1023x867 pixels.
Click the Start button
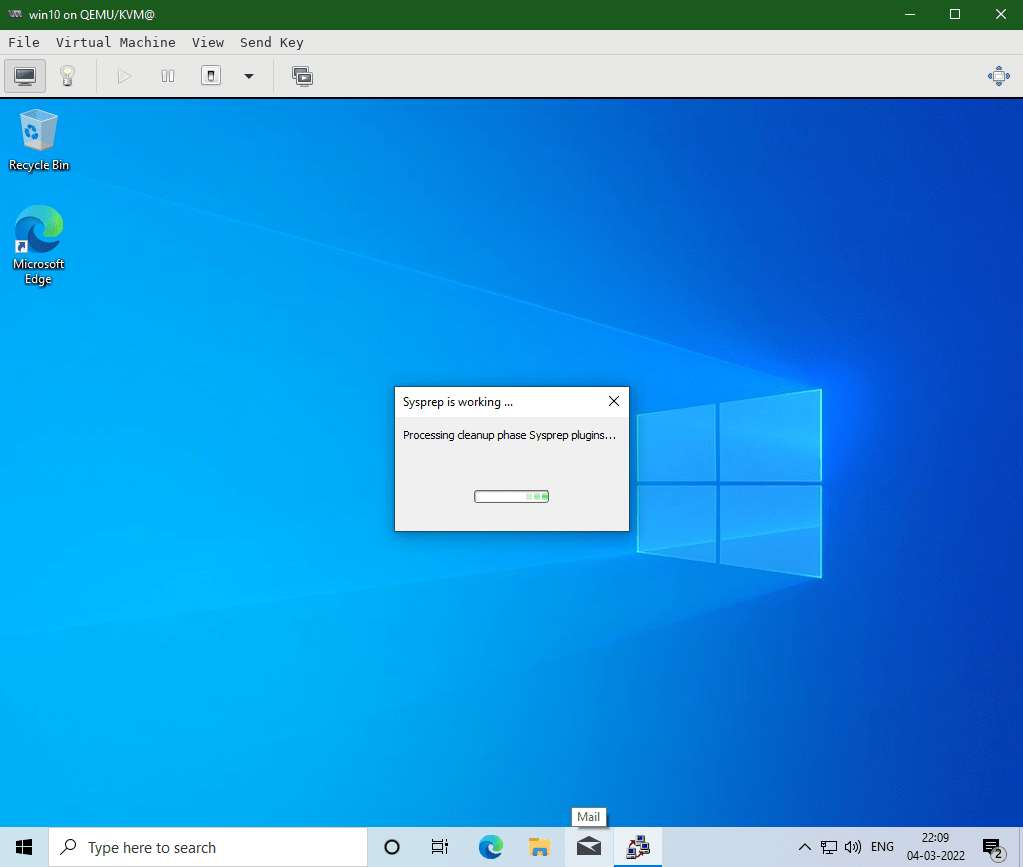click(22, 846)
